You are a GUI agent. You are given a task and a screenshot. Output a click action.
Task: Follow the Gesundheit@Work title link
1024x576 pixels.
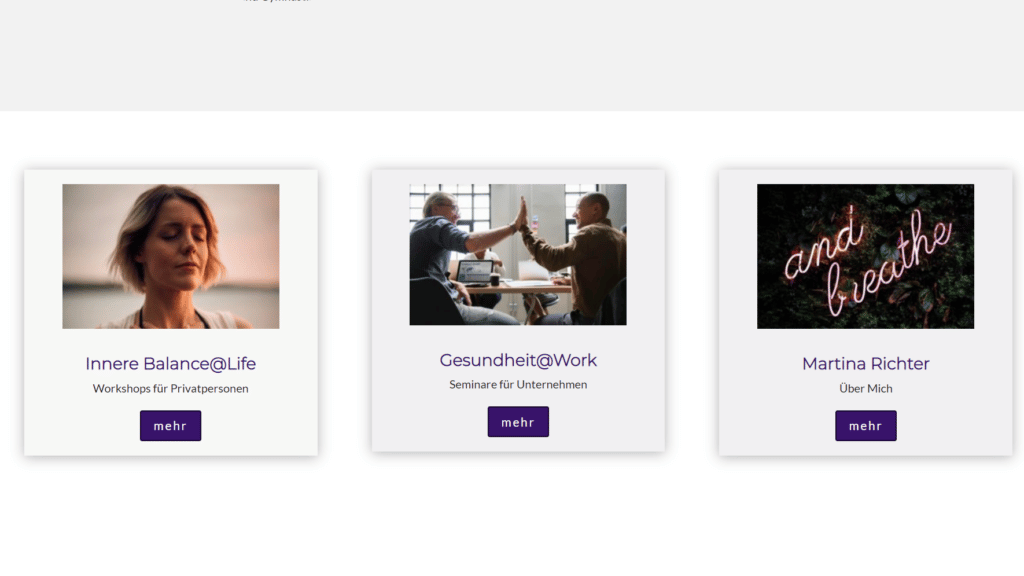518,360
